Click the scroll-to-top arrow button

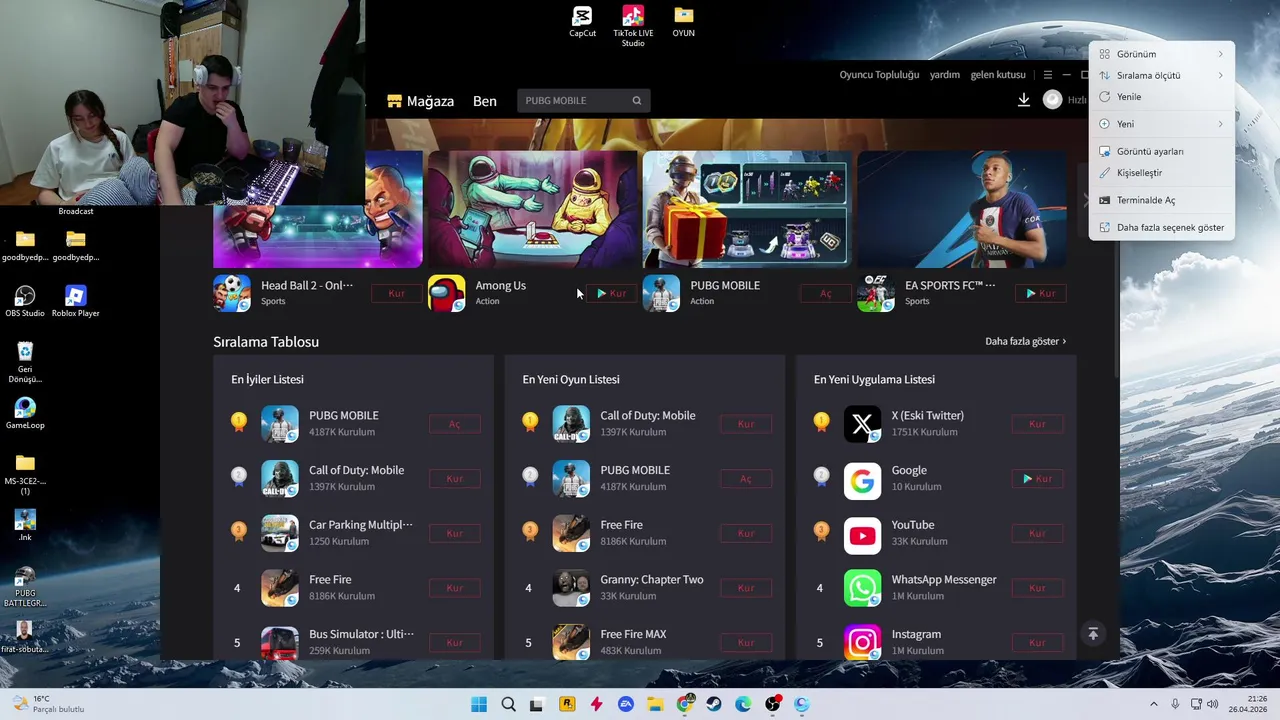tap(1093, 633)
